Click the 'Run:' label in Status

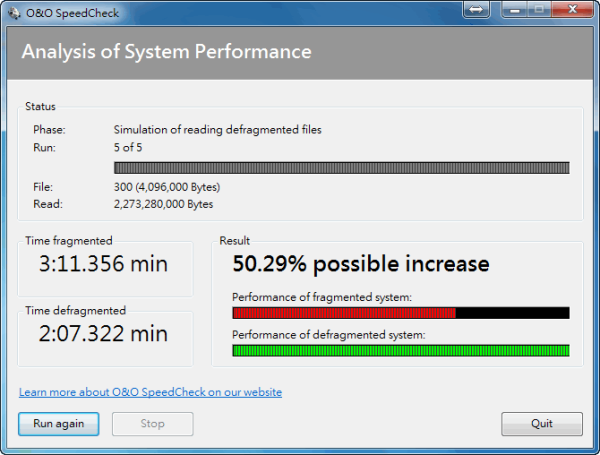tap(44, 148)
